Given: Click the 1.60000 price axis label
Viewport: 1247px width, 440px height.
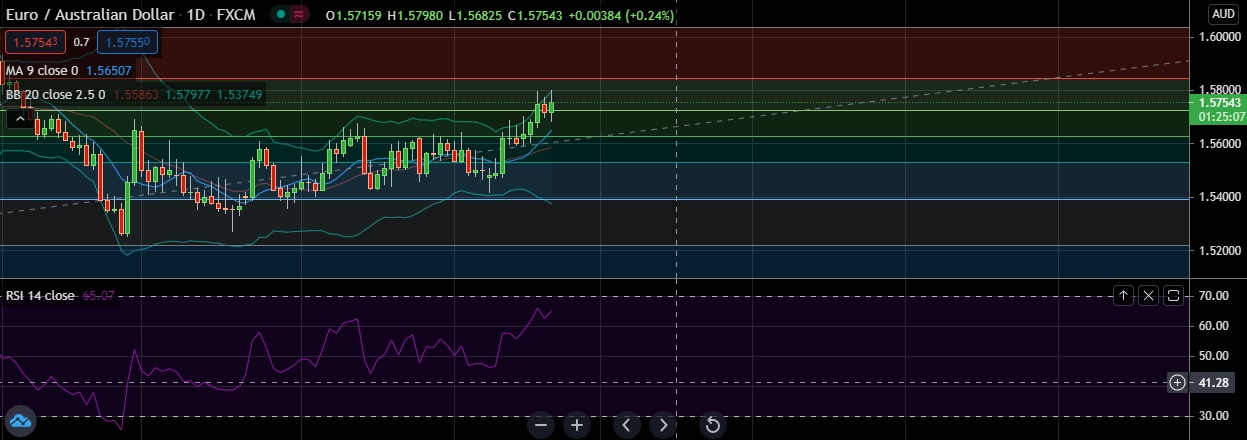Looking at the screenshot, I should (x=1219, y=37).
